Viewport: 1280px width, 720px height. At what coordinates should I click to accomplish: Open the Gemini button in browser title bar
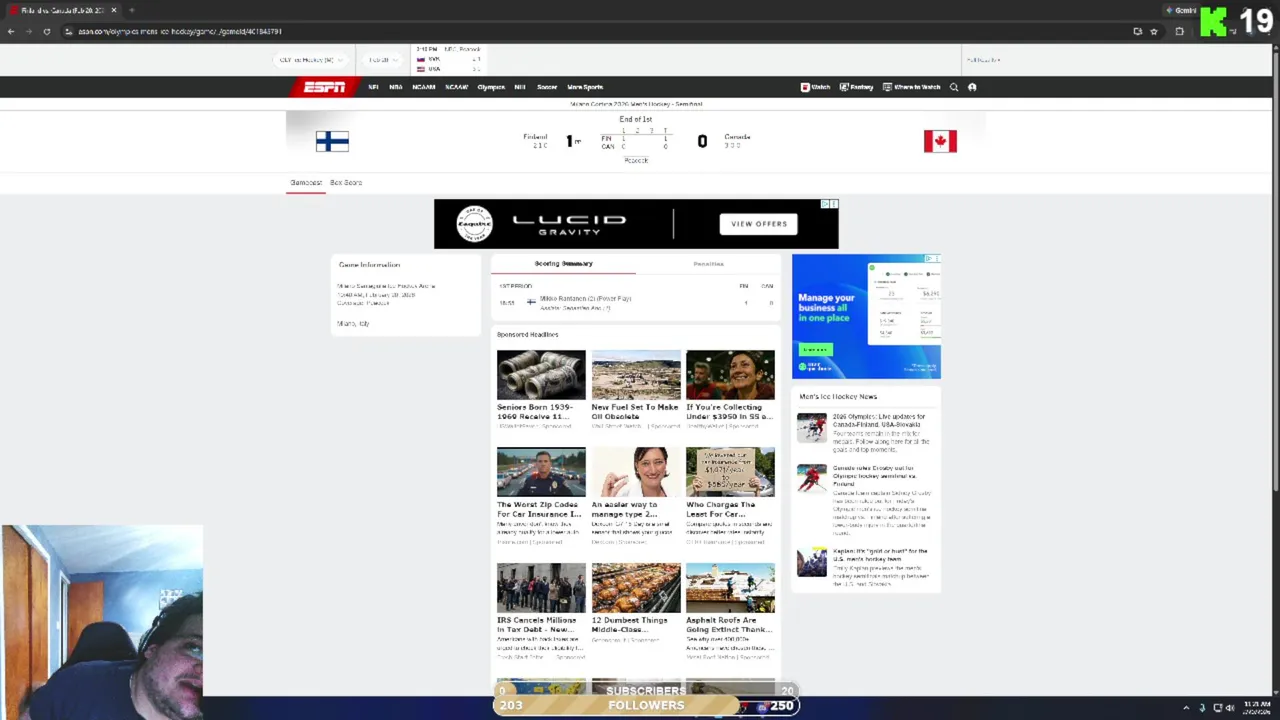tap(1181, 10)
